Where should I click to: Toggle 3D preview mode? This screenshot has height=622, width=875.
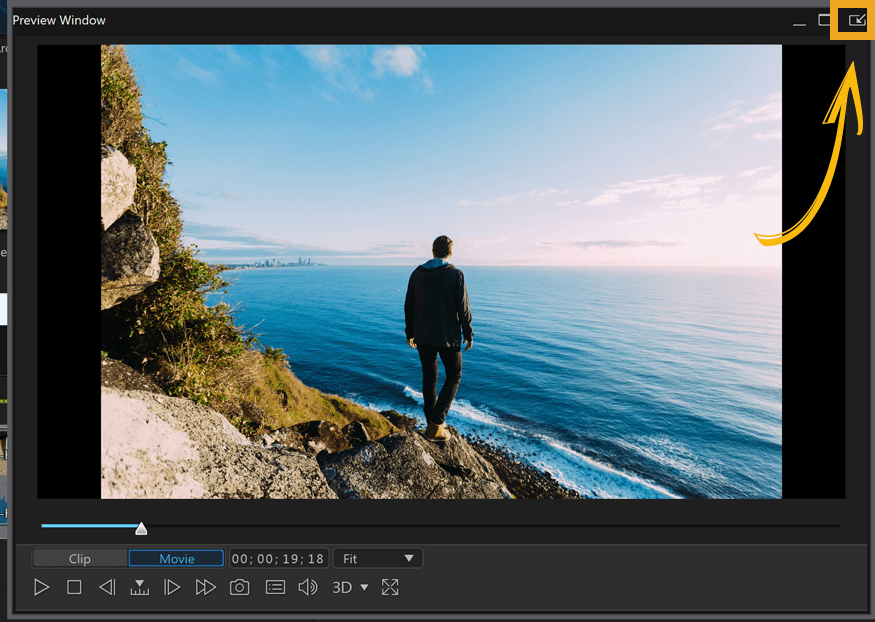pos(342,587)
